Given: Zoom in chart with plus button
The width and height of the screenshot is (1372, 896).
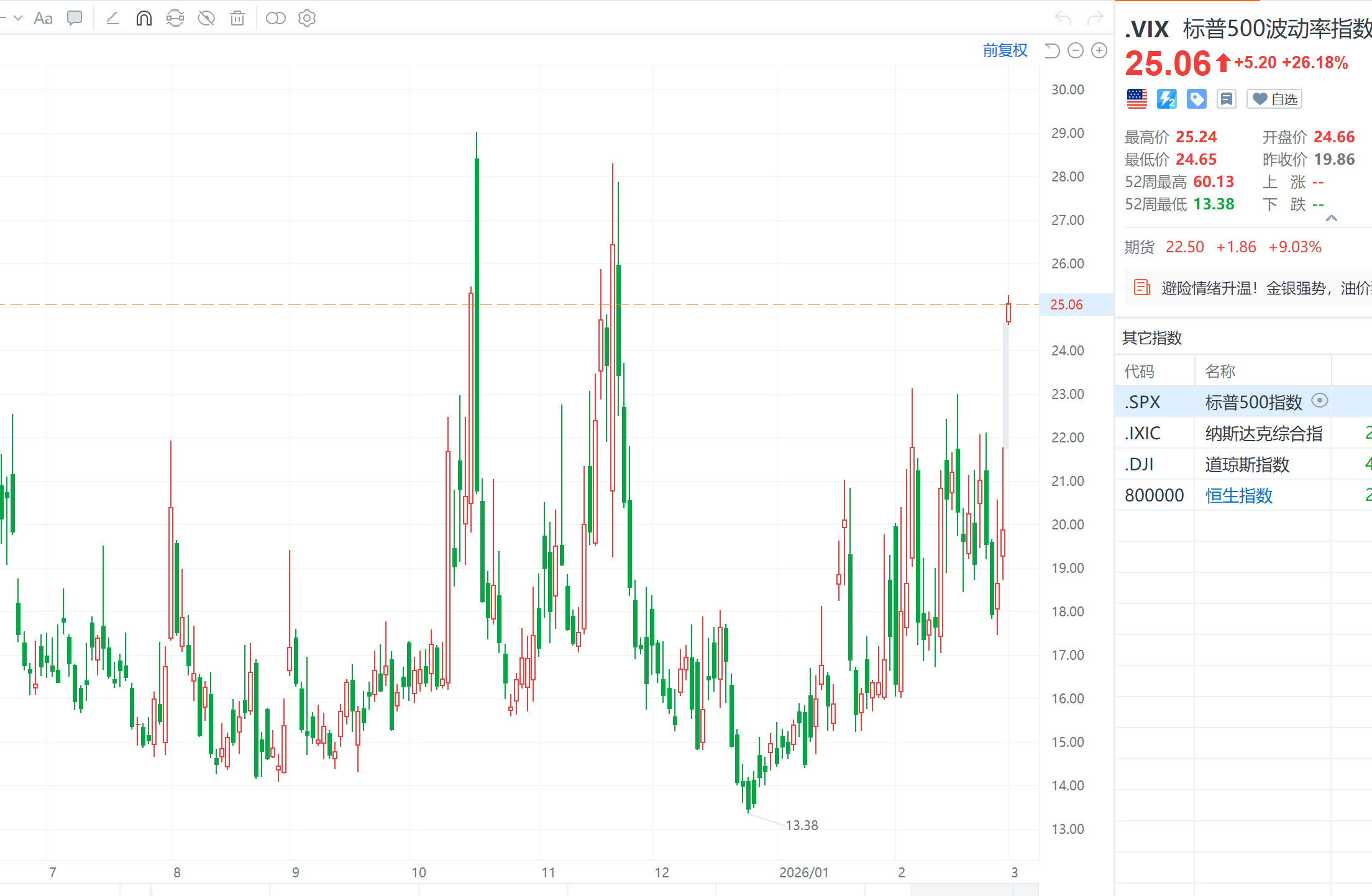Looking at the screenshot, I should tap(1099, 50).
